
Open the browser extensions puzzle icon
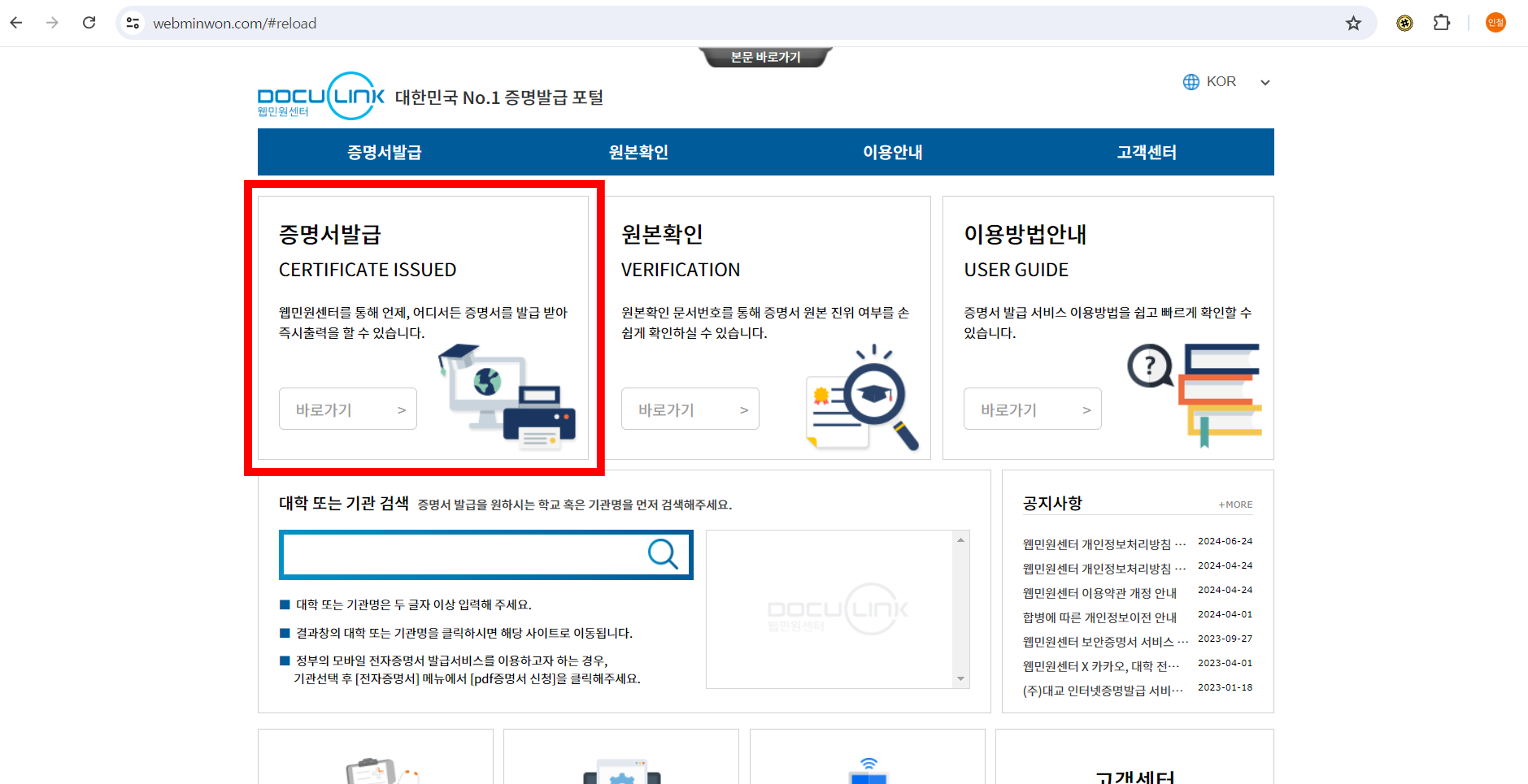click(x=1442, y=23)
